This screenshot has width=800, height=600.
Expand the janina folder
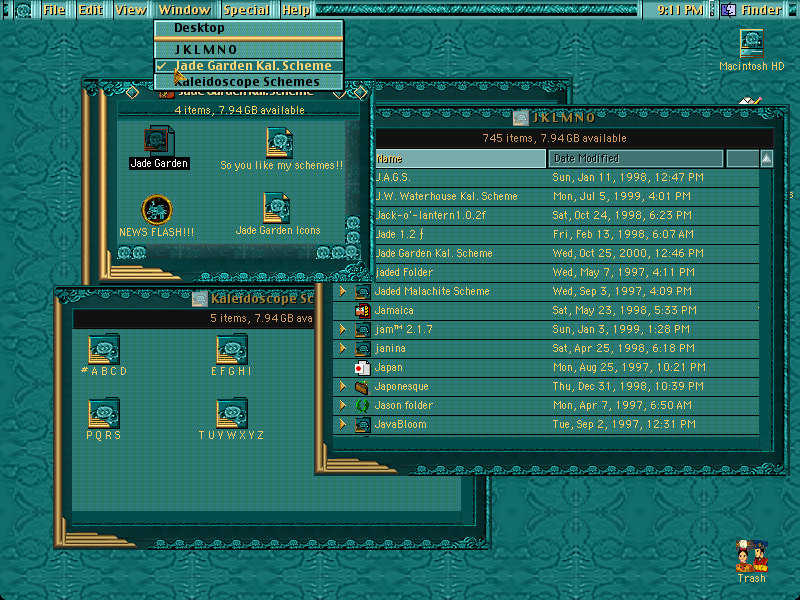[x=343, y=348]
